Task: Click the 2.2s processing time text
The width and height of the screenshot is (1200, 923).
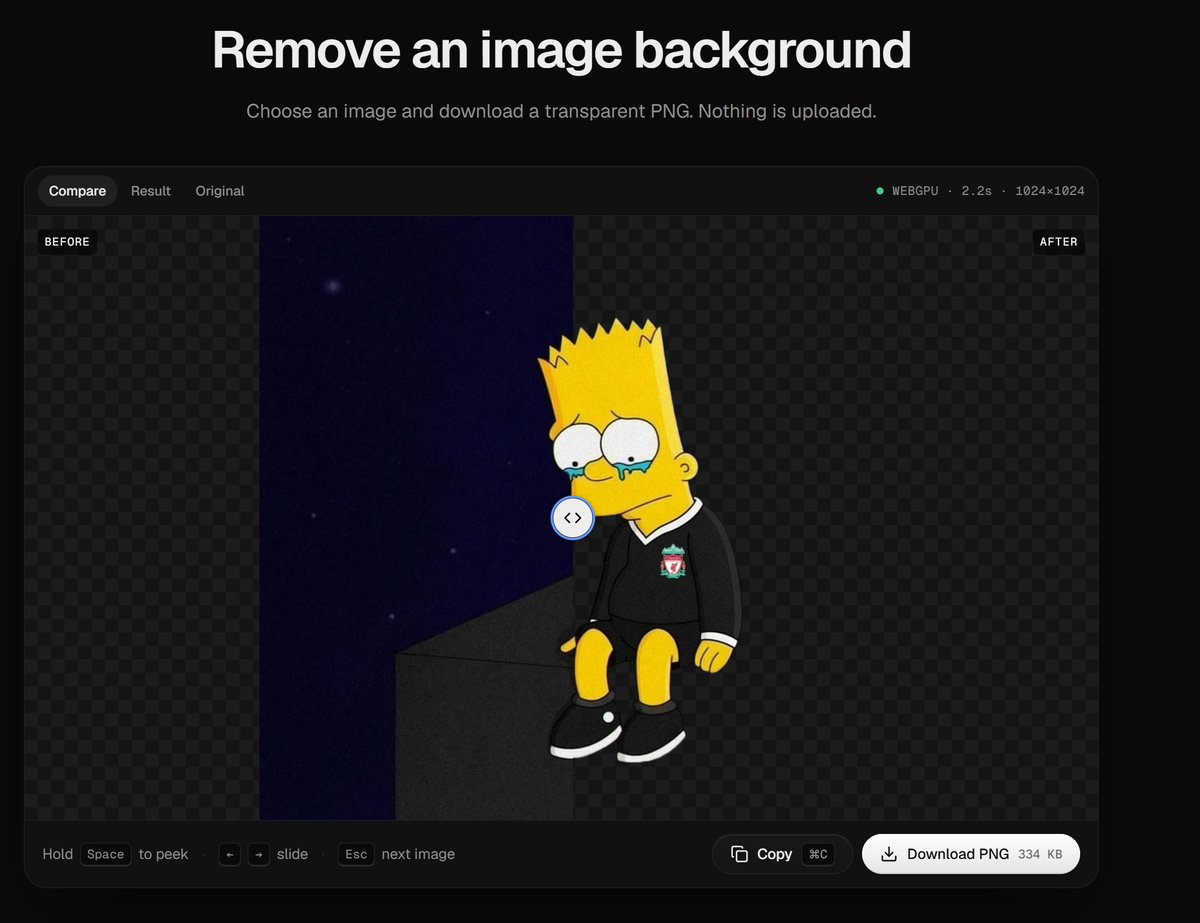Action: 976,191
